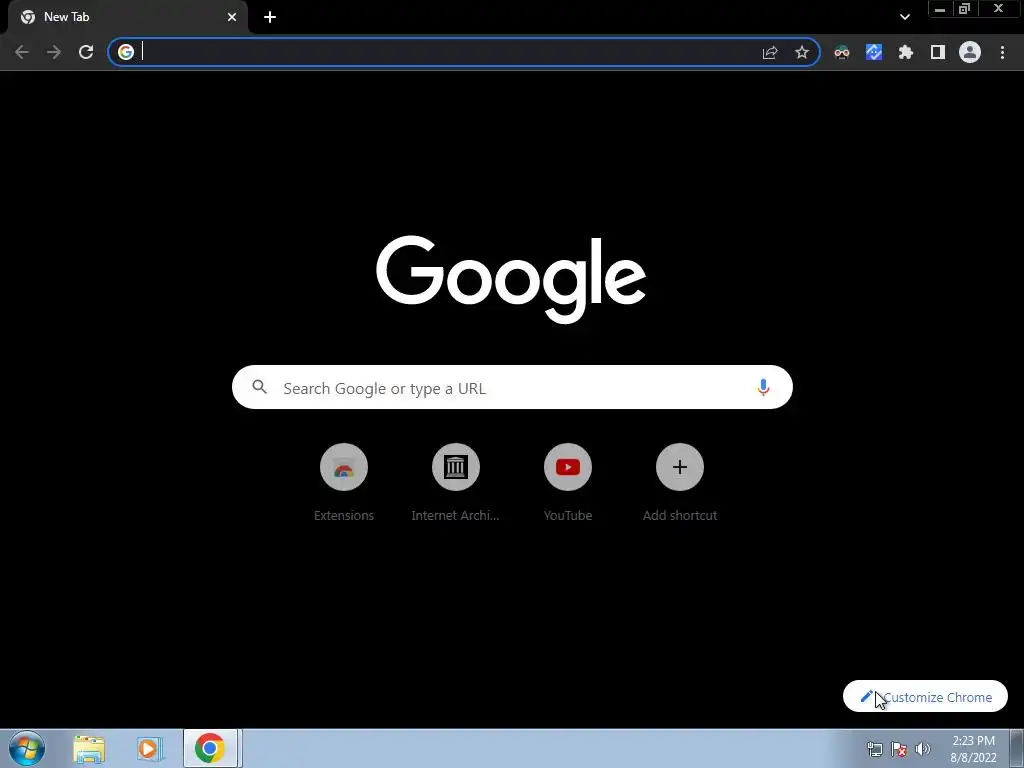This screenshot has height=768, width=1024.
Task: Open the profile avatar menu
Action: [970, 52]
